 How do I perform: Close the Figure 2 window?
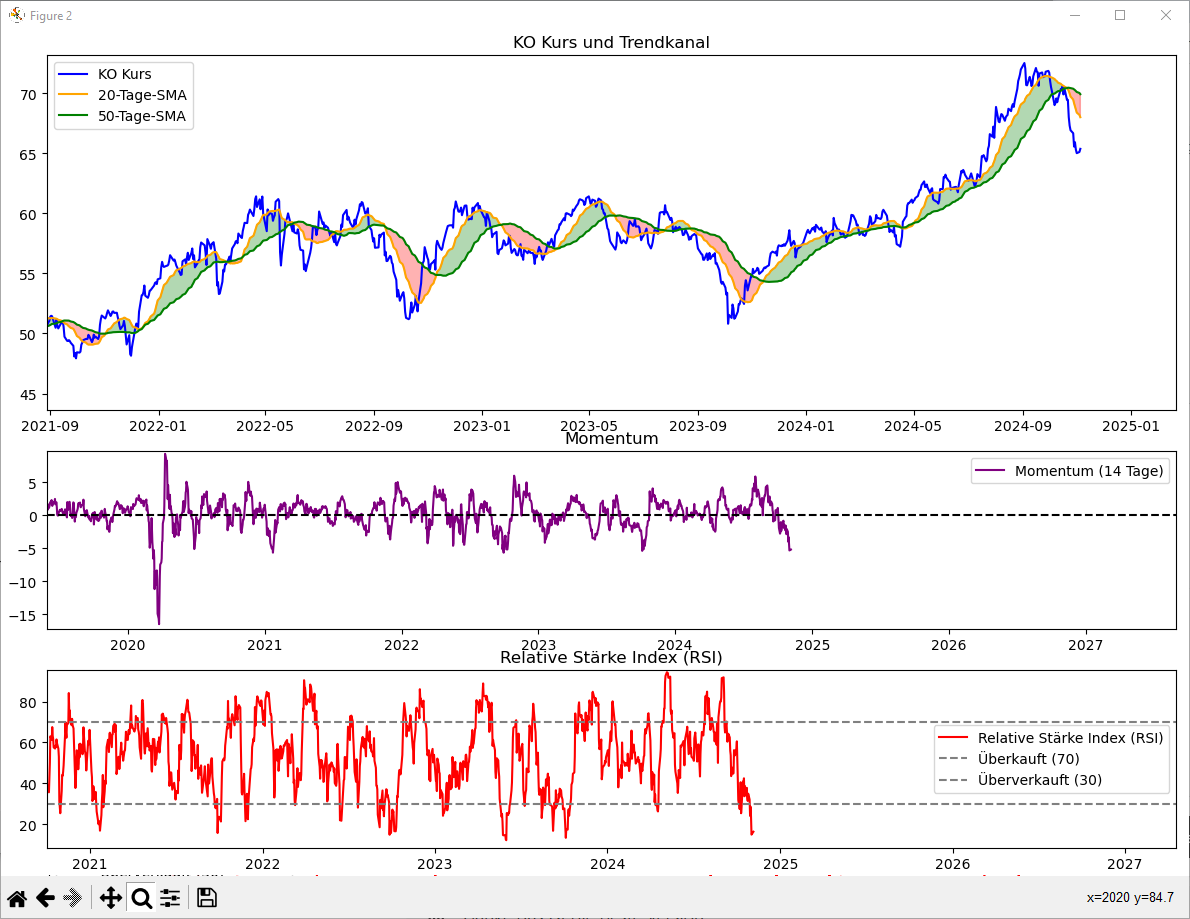pyautogui.click(x=1166, y=15)
